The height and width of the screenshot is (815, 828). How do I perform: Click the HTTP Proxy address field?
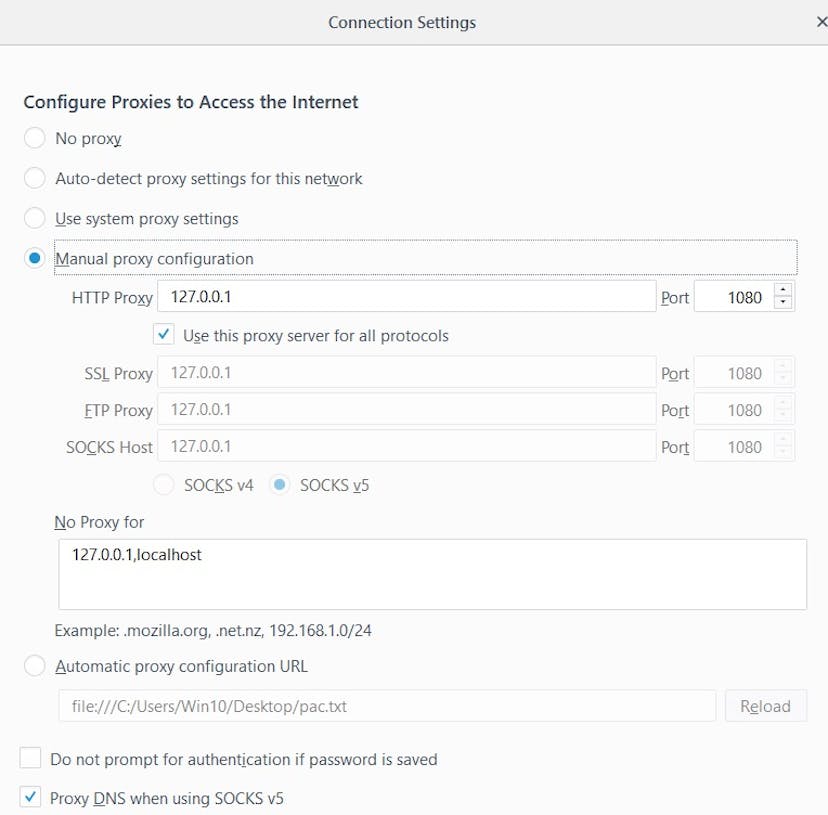[400, 297]
